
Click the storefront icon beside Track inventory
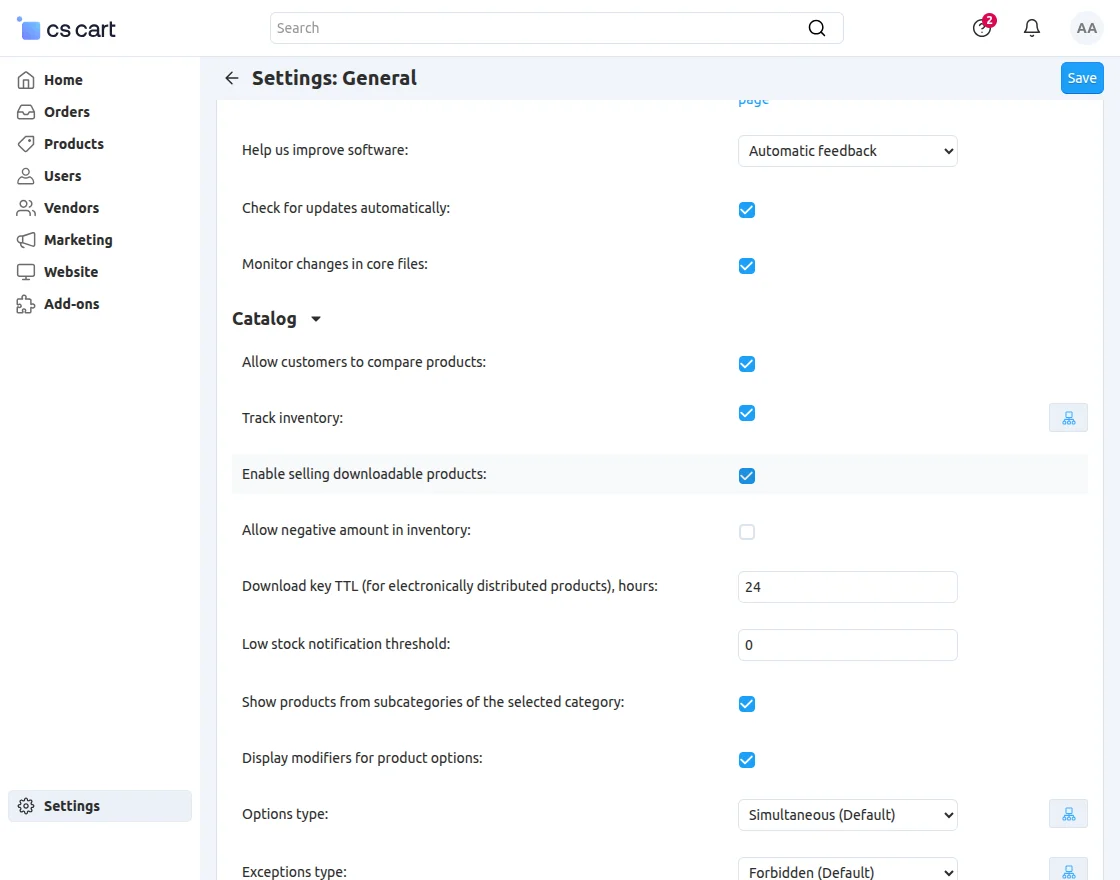[x=1068, y=417]
